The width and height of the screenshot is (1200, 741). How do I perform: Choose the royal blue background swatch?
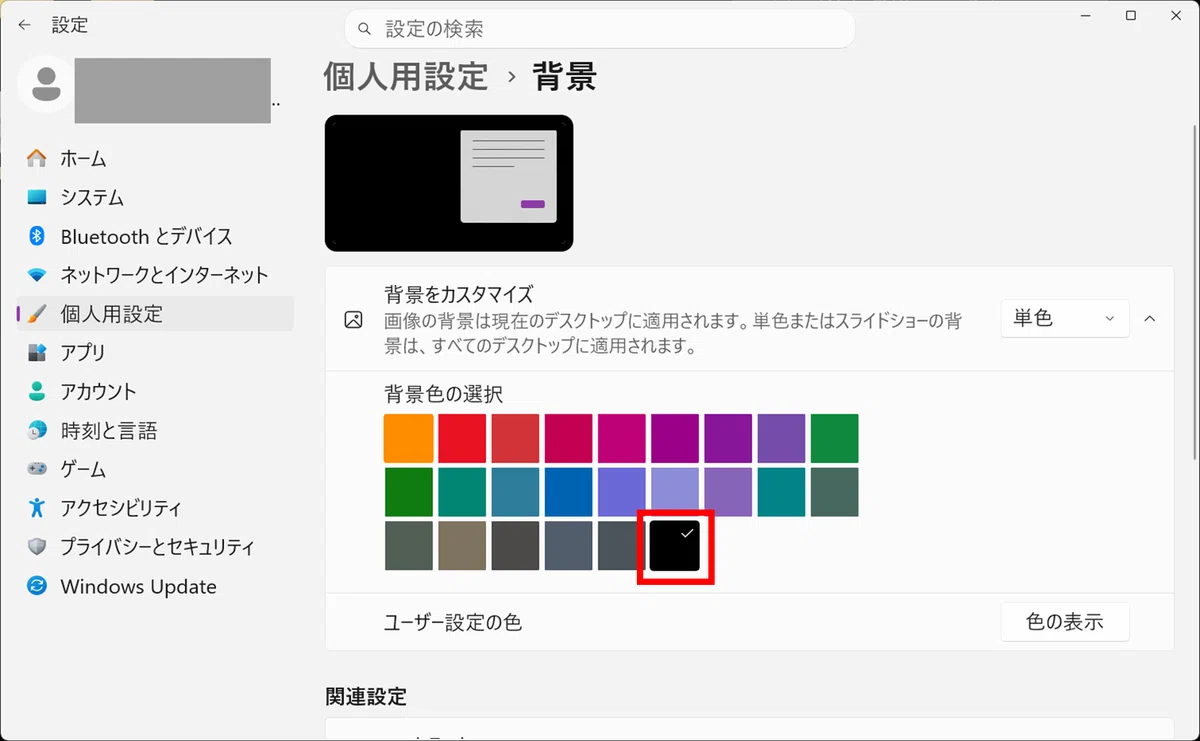coord(568,492)
